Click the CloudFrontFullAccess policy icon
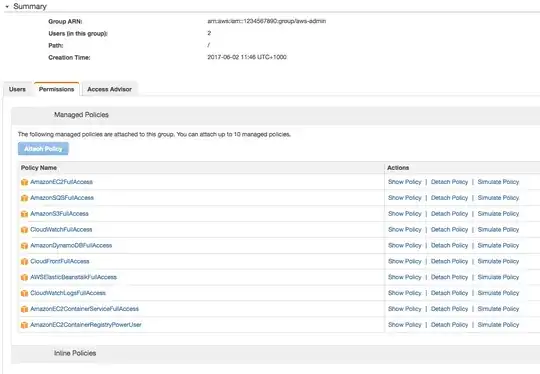This screenshot has height=374, width=540. tap(24, 261)
